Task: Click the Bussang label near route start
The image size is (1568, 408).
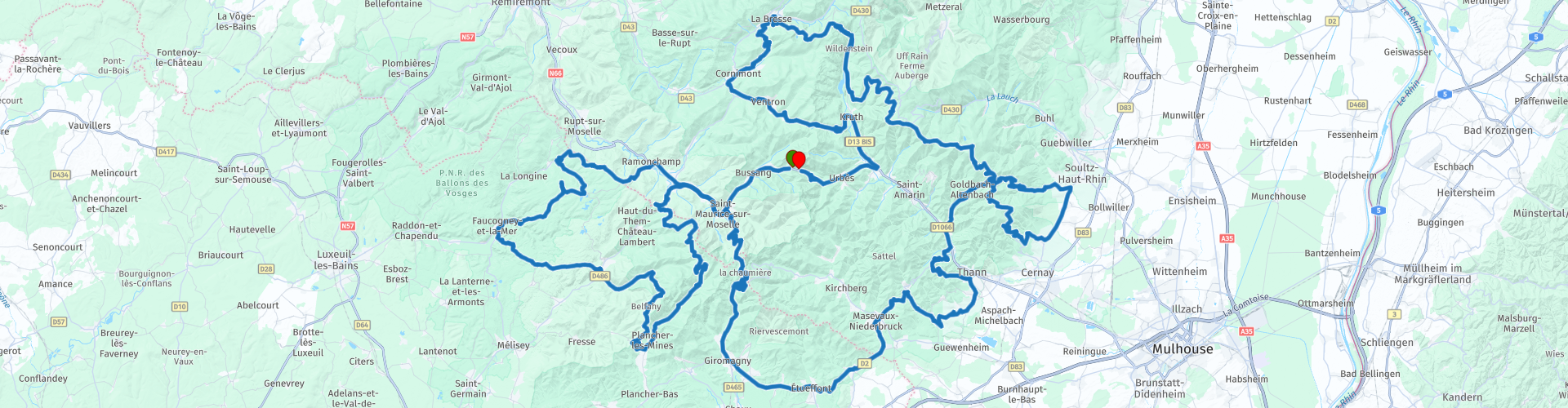Action: (x=753, y=173)
